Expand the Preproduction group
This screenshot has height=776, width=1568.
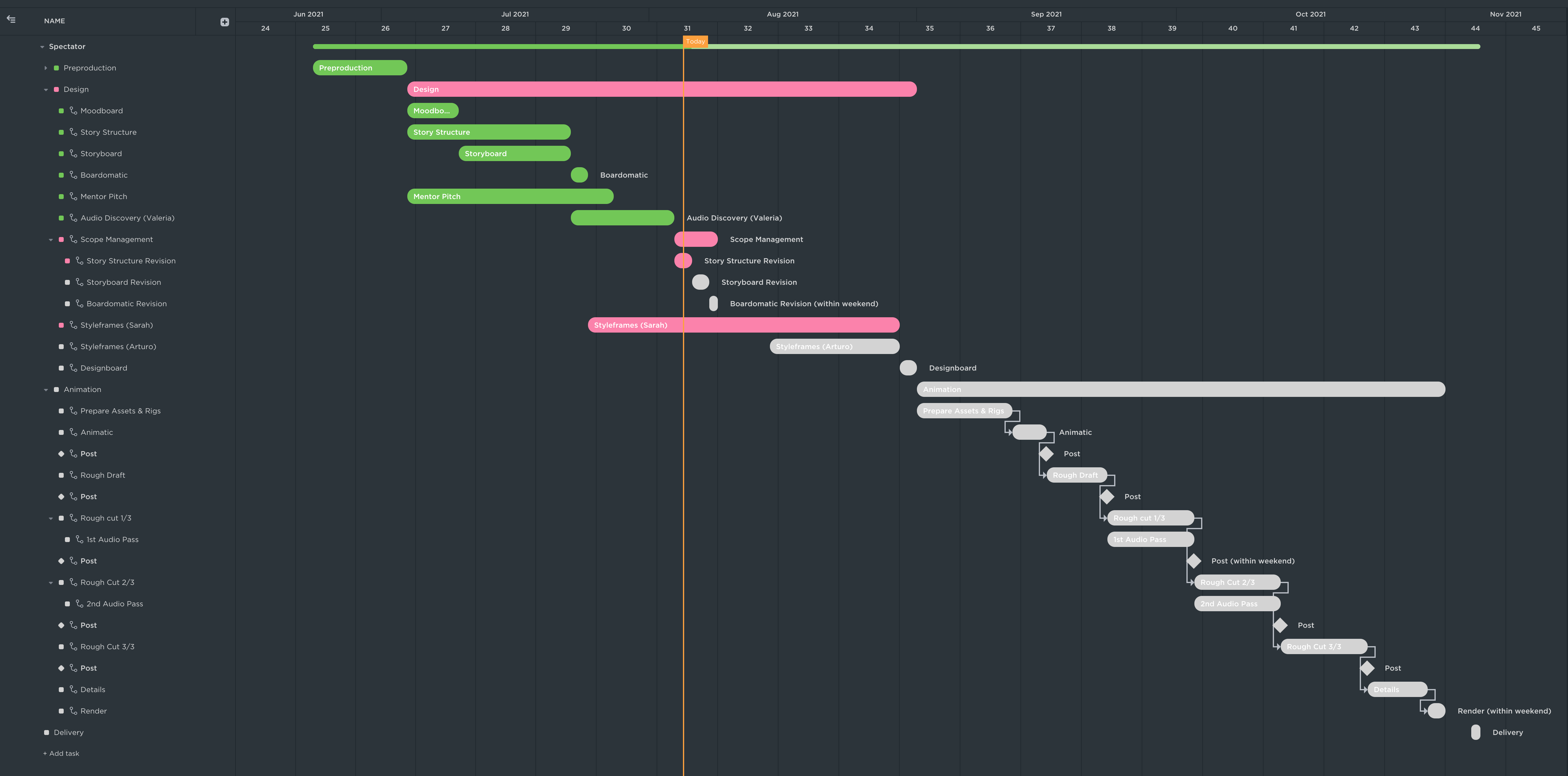point(46,68)
